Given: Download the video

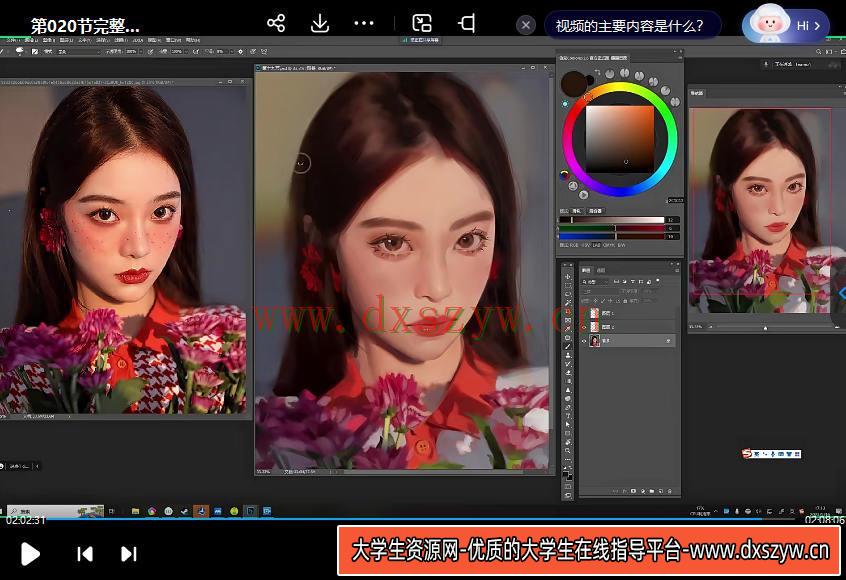Looking at the screenshot, I should point(320,23).
